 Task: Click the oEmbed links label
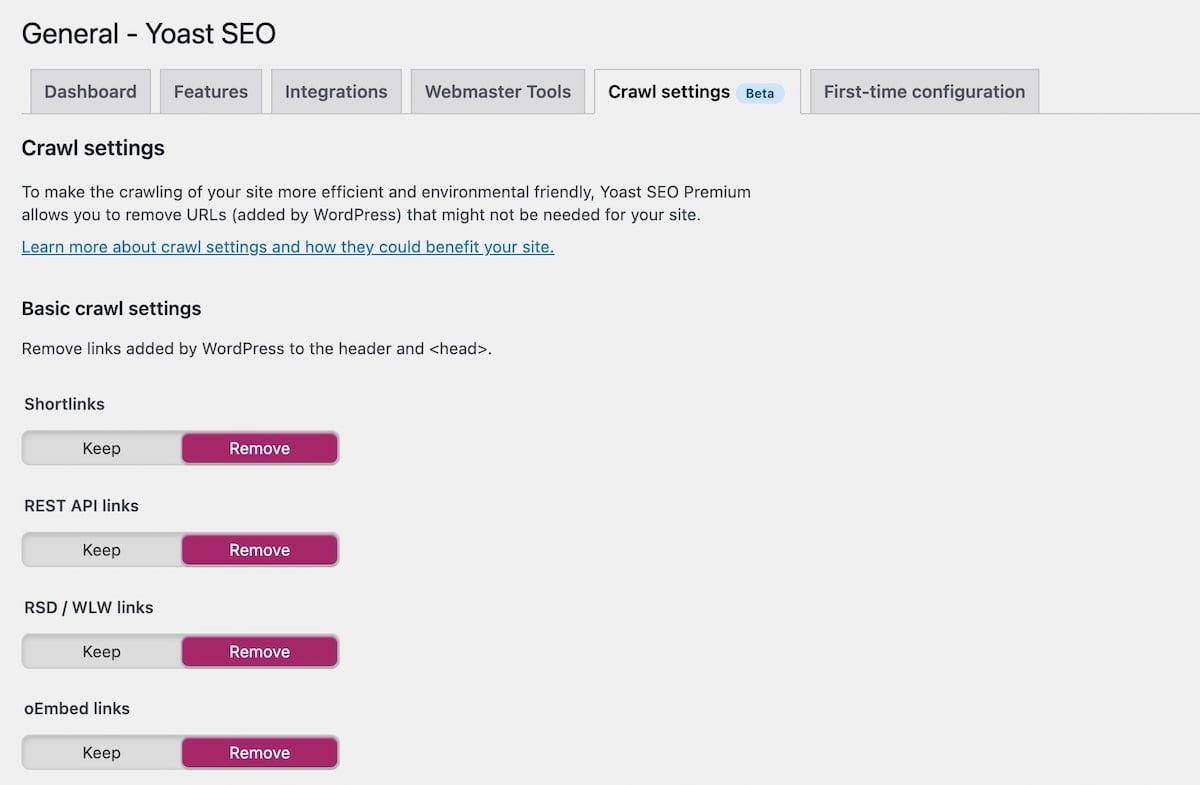point(77,708)
